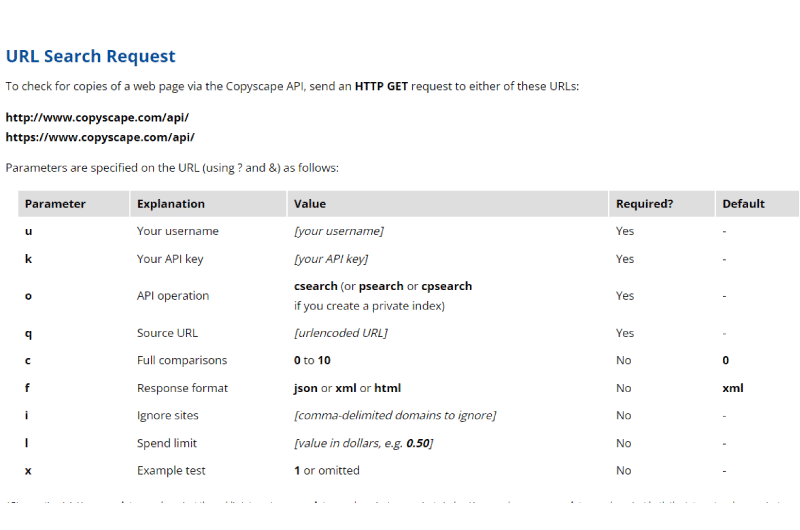Viewport: 800px width, 530px height.
Task: Click parameter 'i' cell
Action: coord(27,415)
